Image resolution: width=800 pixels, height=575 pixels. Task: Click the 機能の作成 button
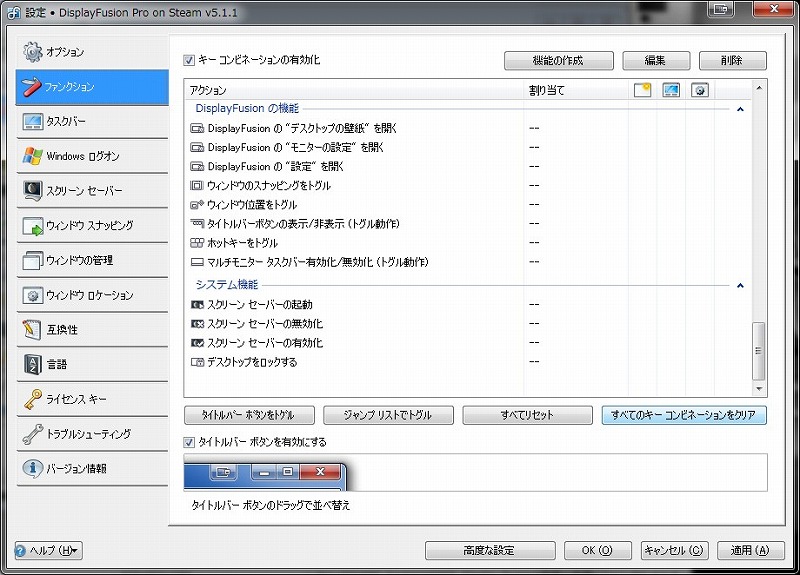559,61
